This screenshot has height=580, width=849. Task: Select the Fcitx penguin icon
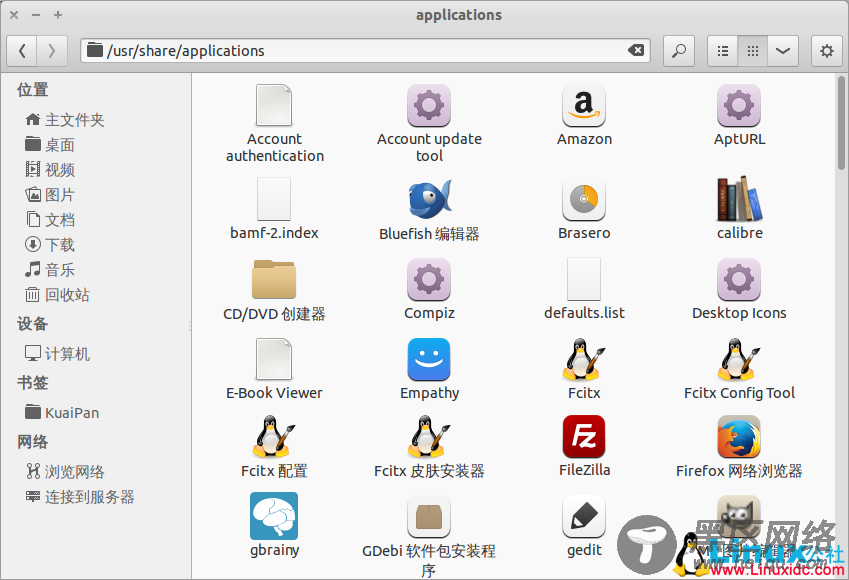pyautogui.click(x=583, y=359)
